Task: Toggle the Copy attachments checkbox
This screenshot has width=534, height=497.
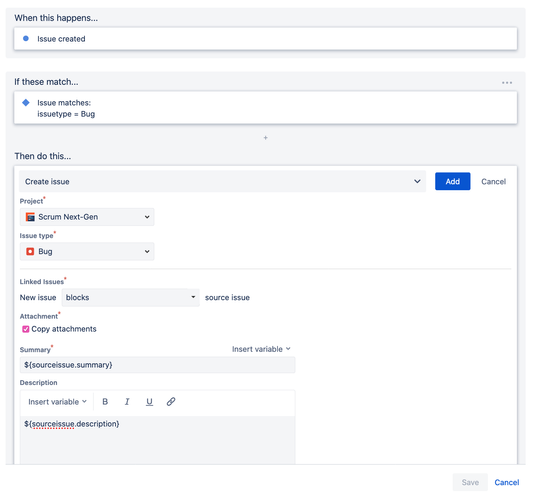Action: 26,329
